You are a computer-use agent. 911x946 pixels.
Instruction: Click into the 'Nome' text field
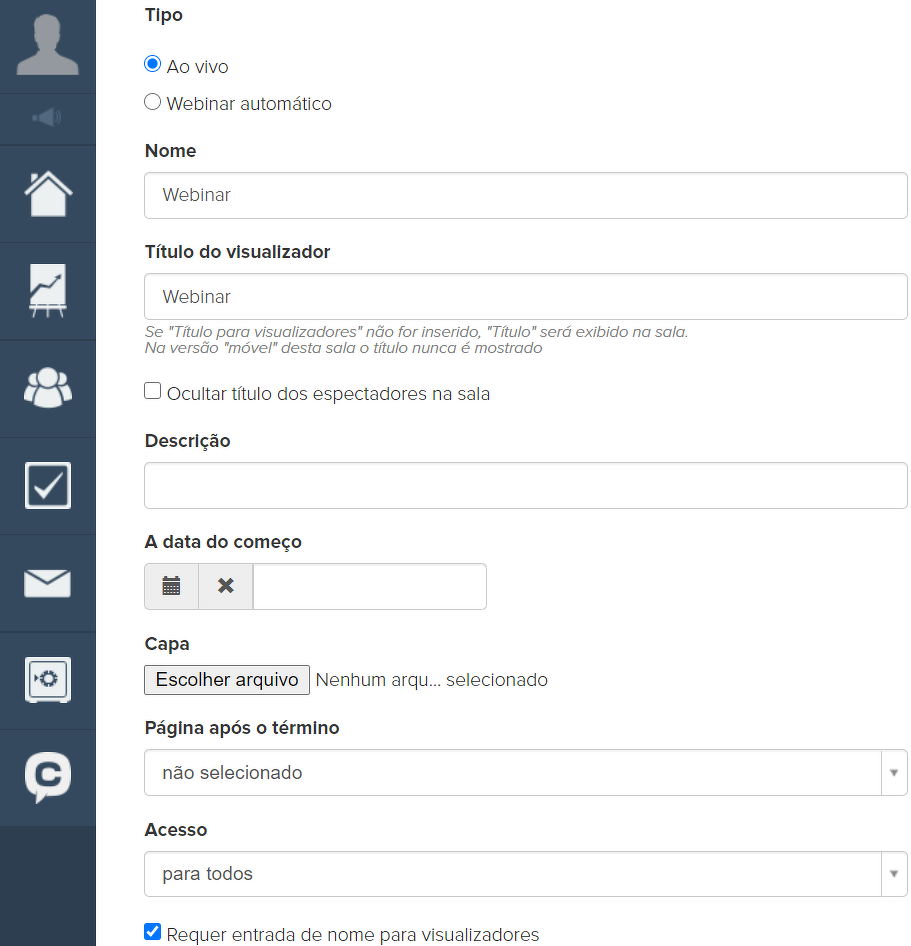pyautogui.click(x=525, y=195)
